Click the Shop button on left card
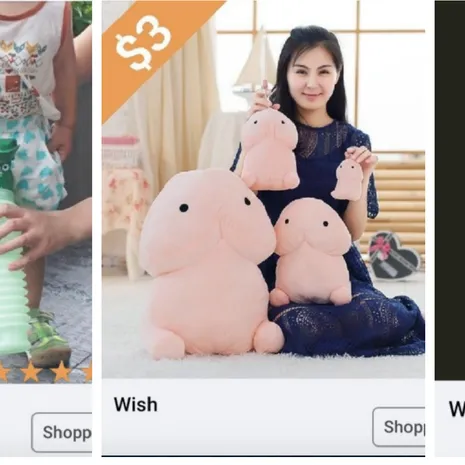This screenshot has height=465, width=465. (x=62, y=432)
